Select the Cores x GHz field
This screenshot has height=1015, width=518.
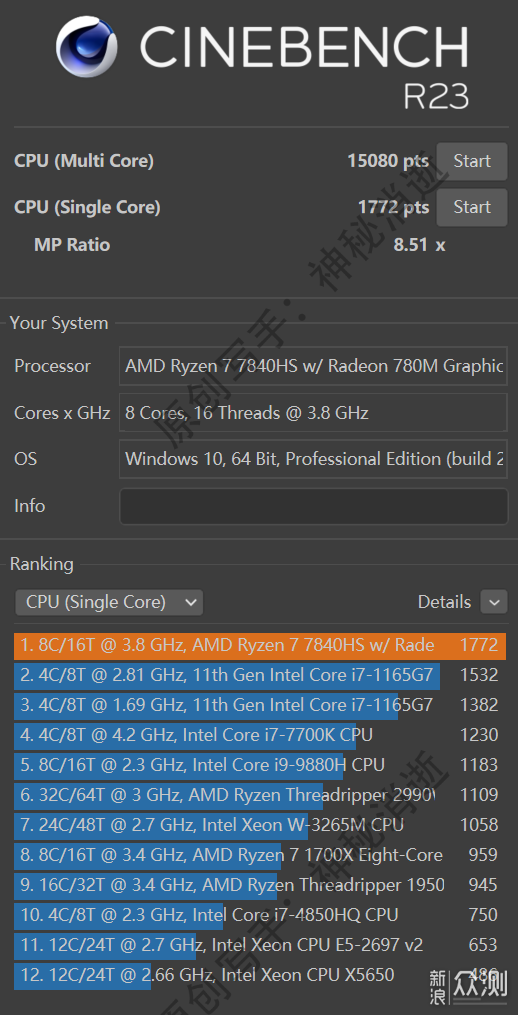[x=313, y=413]
